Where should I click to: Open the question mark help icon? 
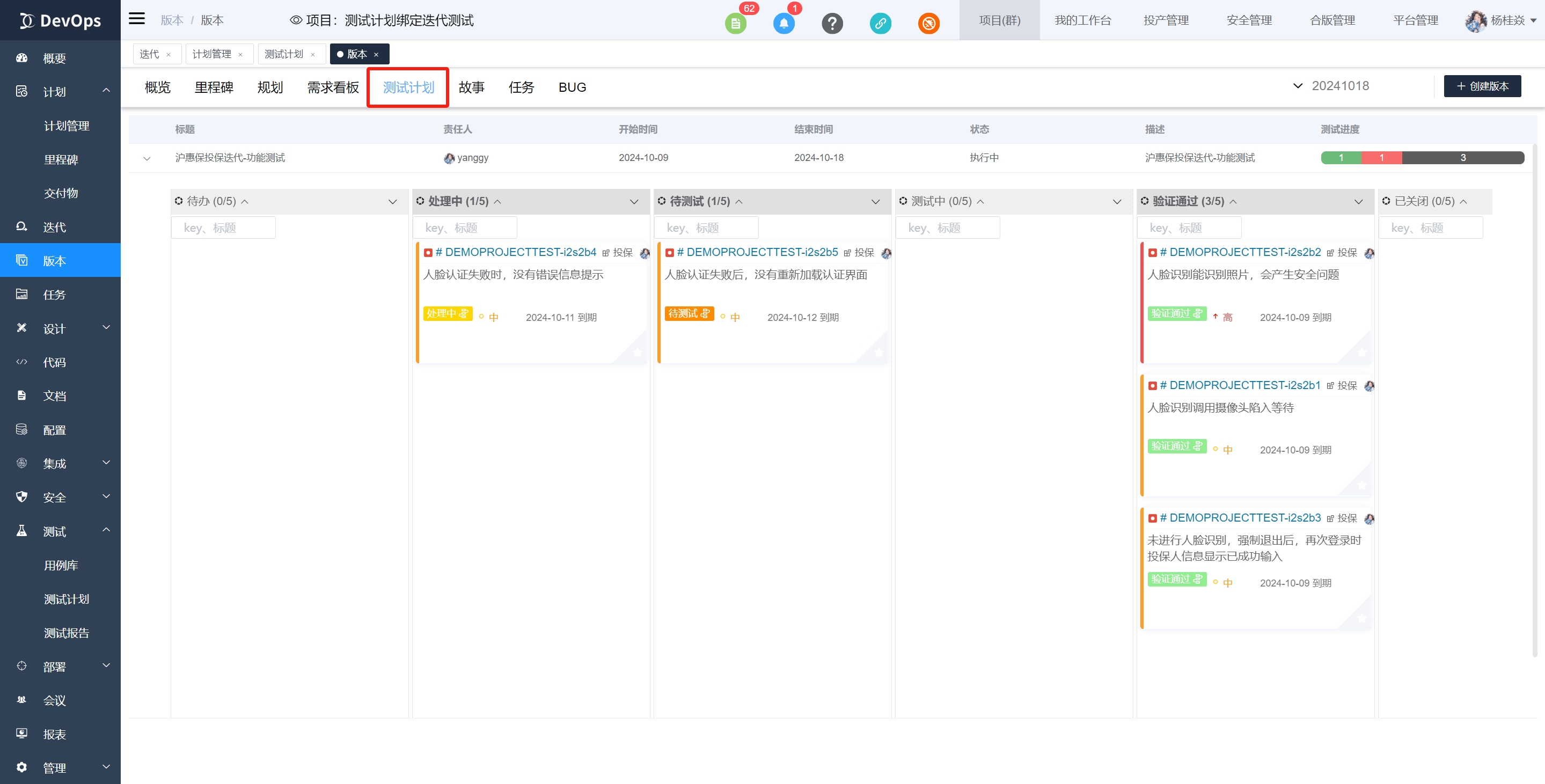[x=832, y=24]
